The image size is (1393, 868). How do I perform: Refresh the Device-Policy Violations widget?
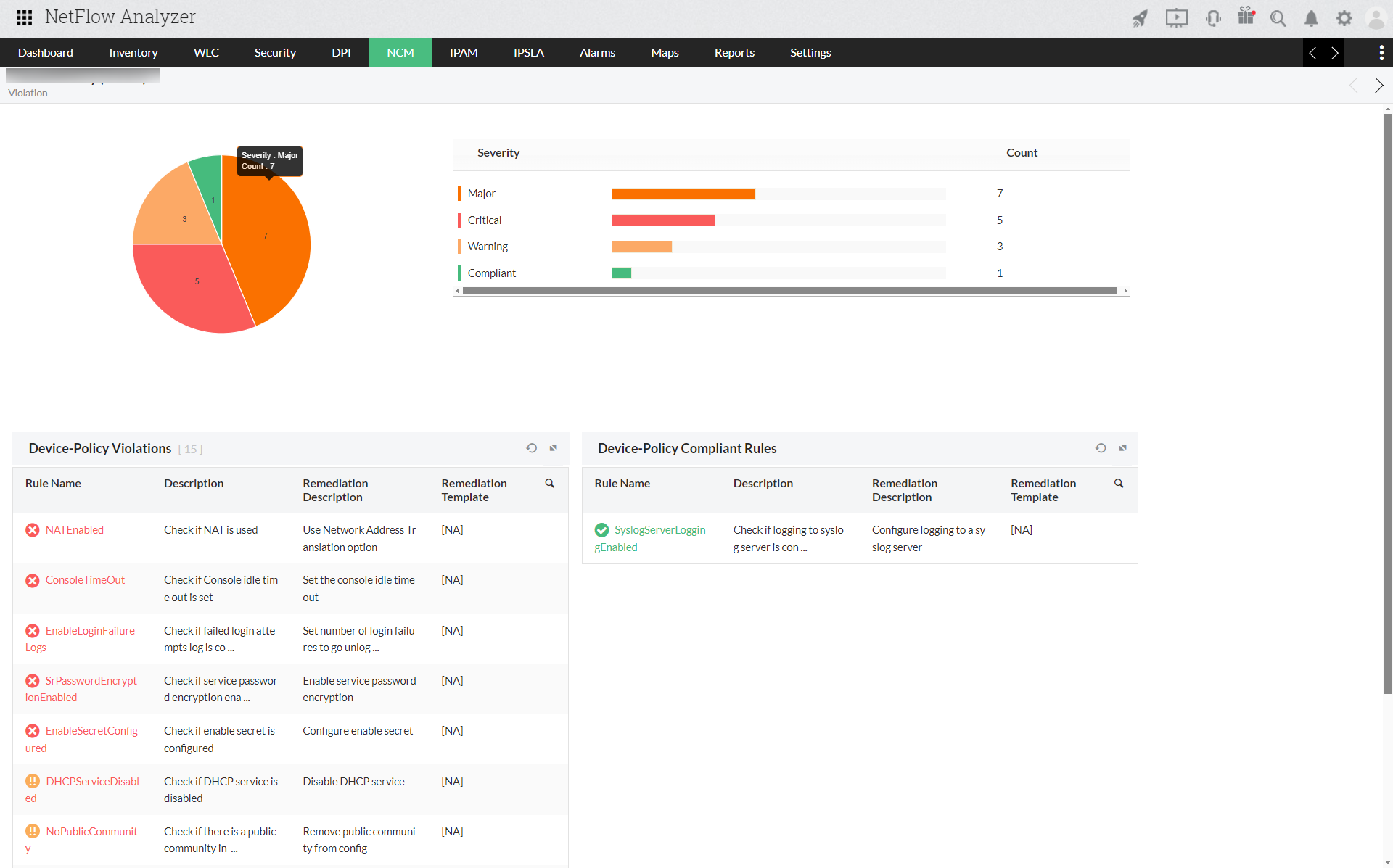coord(532,447)
